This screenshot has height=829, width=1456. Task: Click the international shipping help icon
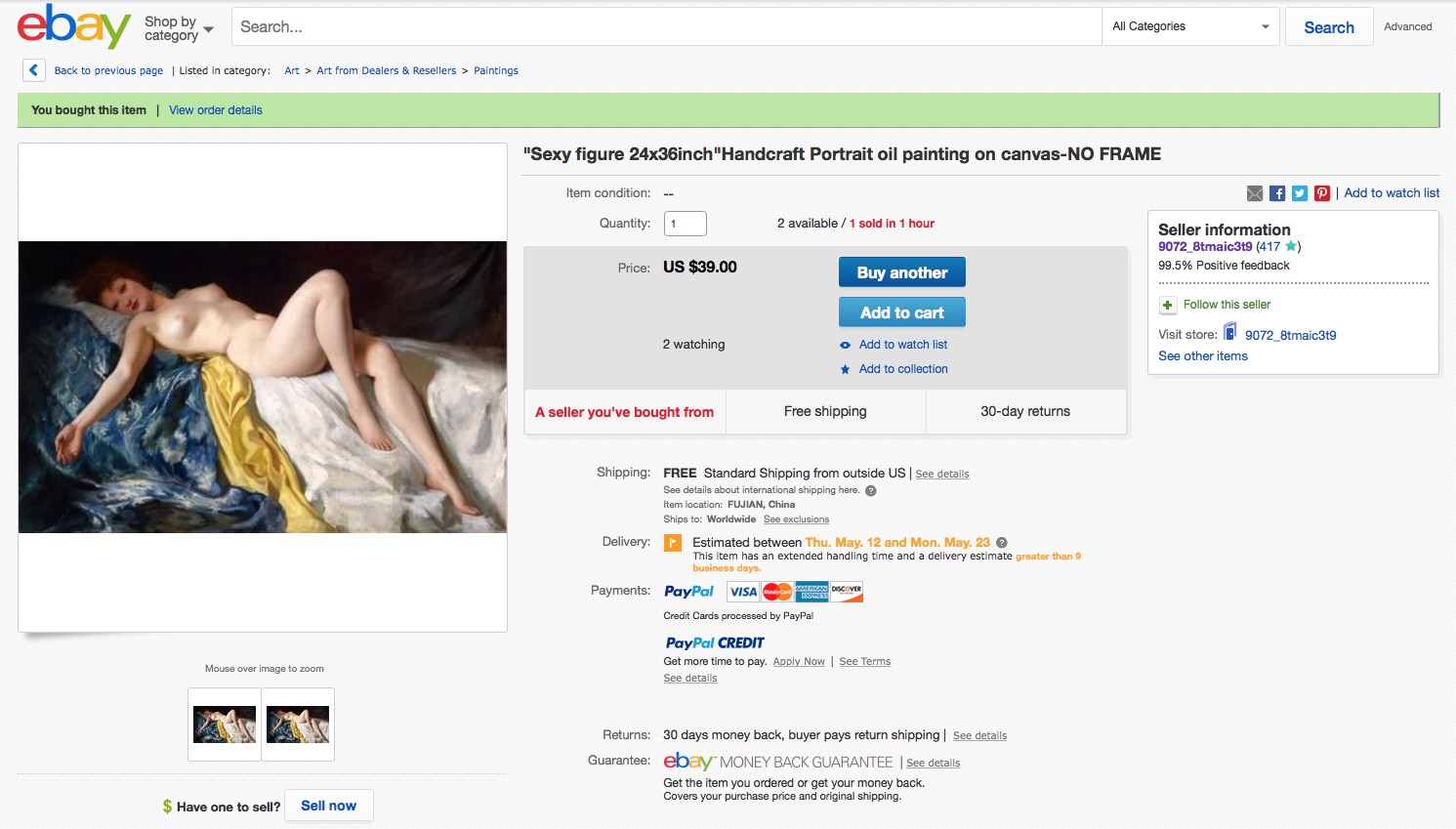[x=871, y=491]
